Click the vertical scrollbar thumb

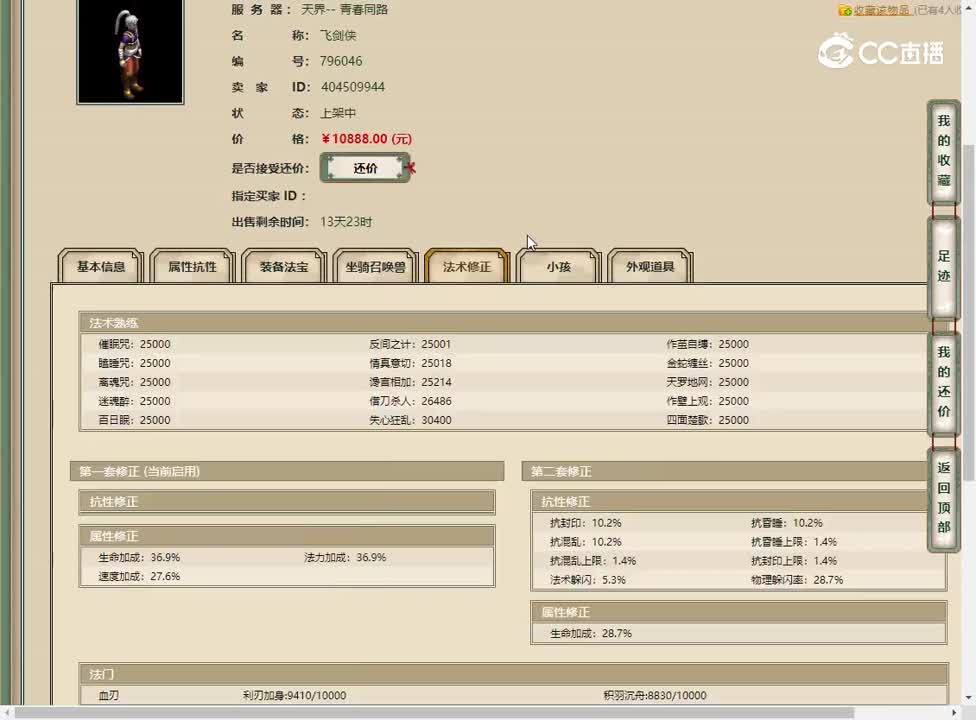[x=969, y=311]
